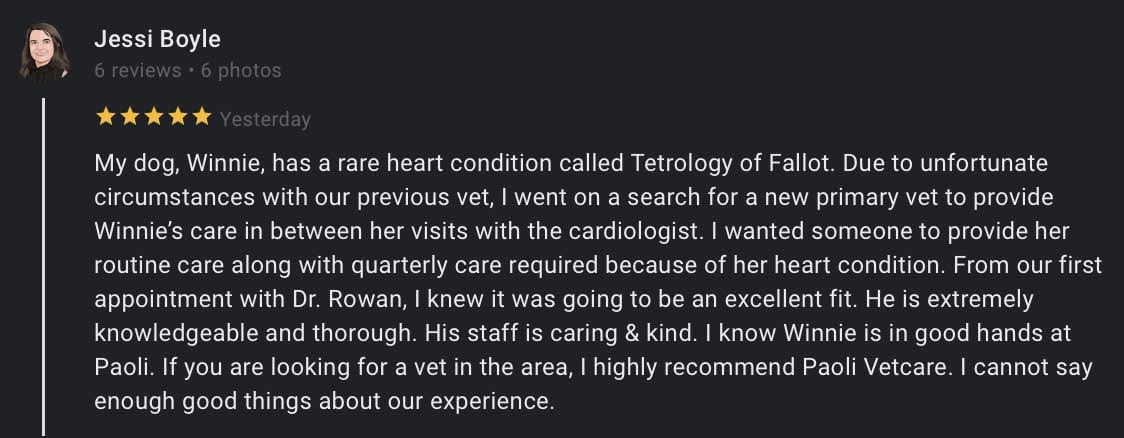
Task: Click the first gold star
Action: [x=105, y=116]
